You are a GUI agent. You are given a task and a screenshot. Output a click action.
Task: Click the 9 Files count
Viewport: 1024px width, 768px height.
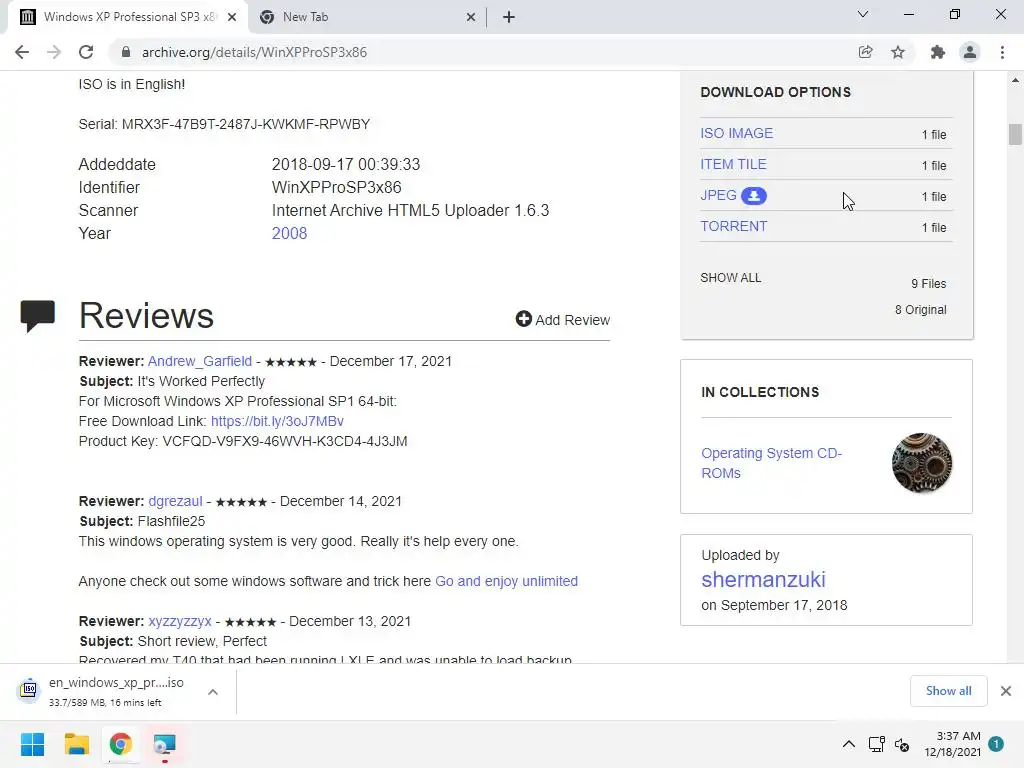(x=929, y=283)
